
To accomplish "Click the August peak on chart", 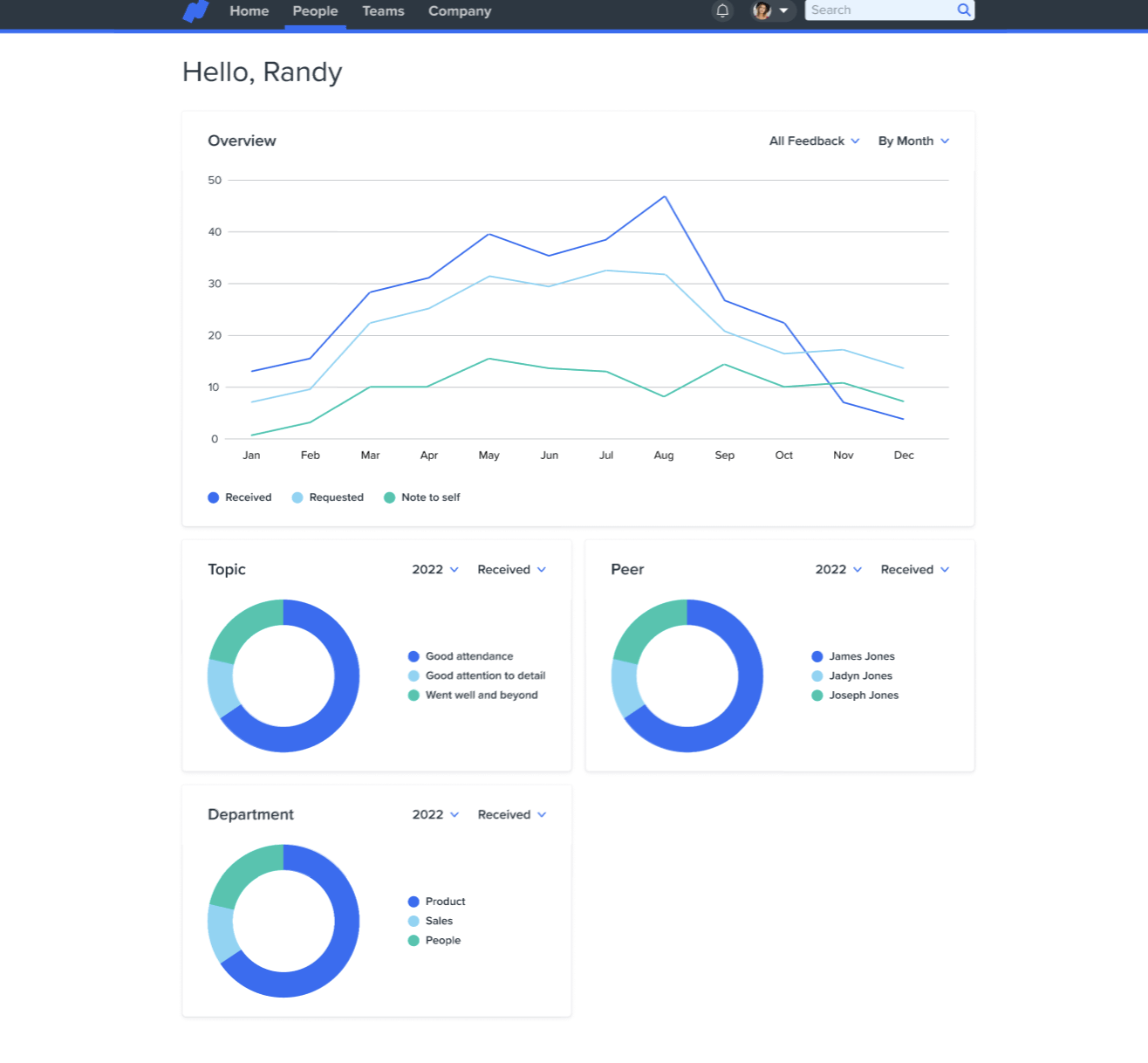I will (665, 196).
